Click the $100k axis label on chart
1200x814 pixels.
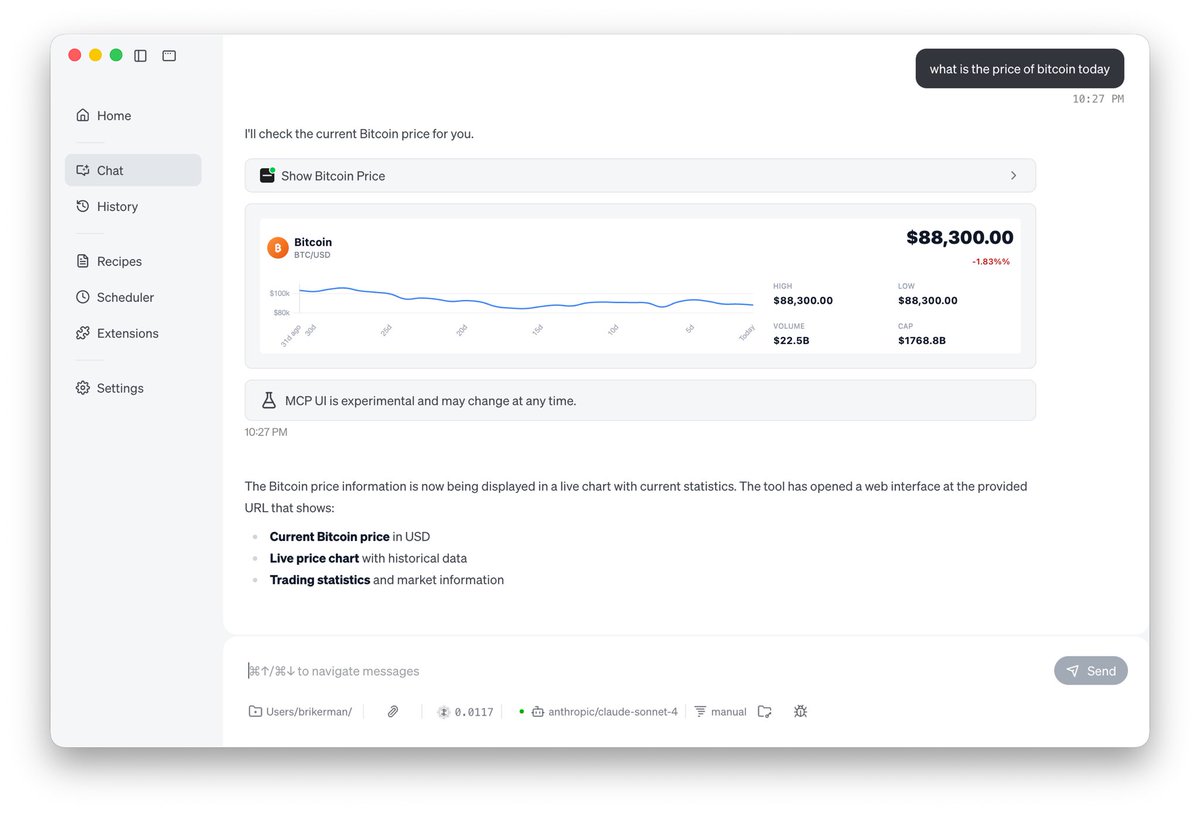[279, 293]
